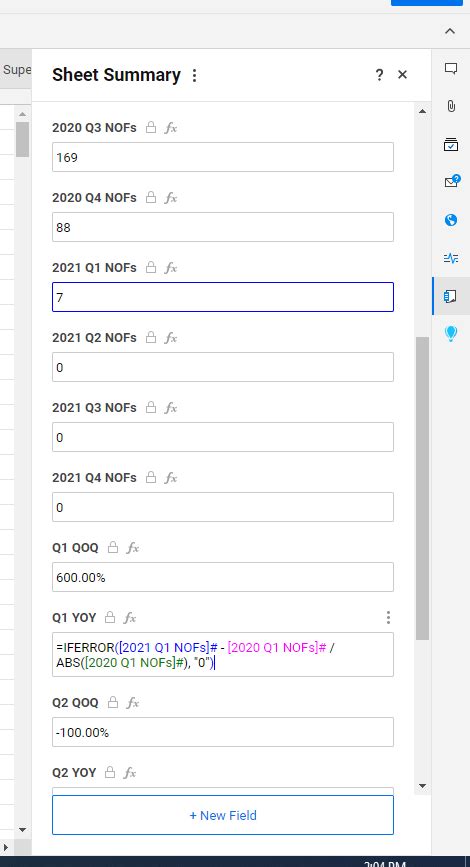This screenshot has width=470, height=867.
Task: Select the 2021 Q4 NOFs value field
Action: (223, 507)
